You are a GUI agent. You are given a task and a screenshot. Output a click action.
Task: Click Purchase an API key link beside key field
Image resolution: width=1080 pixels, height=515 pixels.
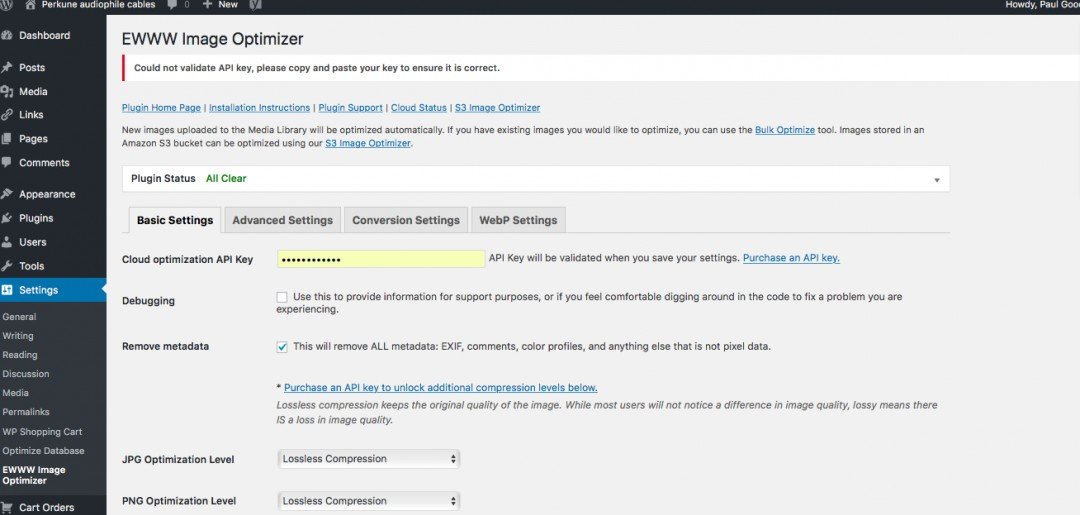click(x=791, y=258)
